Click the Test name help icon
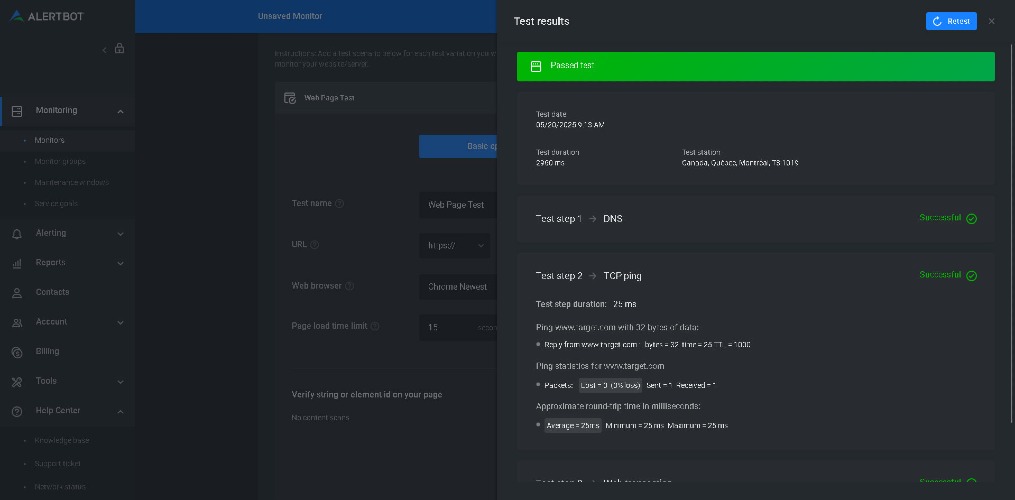Image resolution: width=1015 pixels, height=500 pixels. tap(340, 204)
